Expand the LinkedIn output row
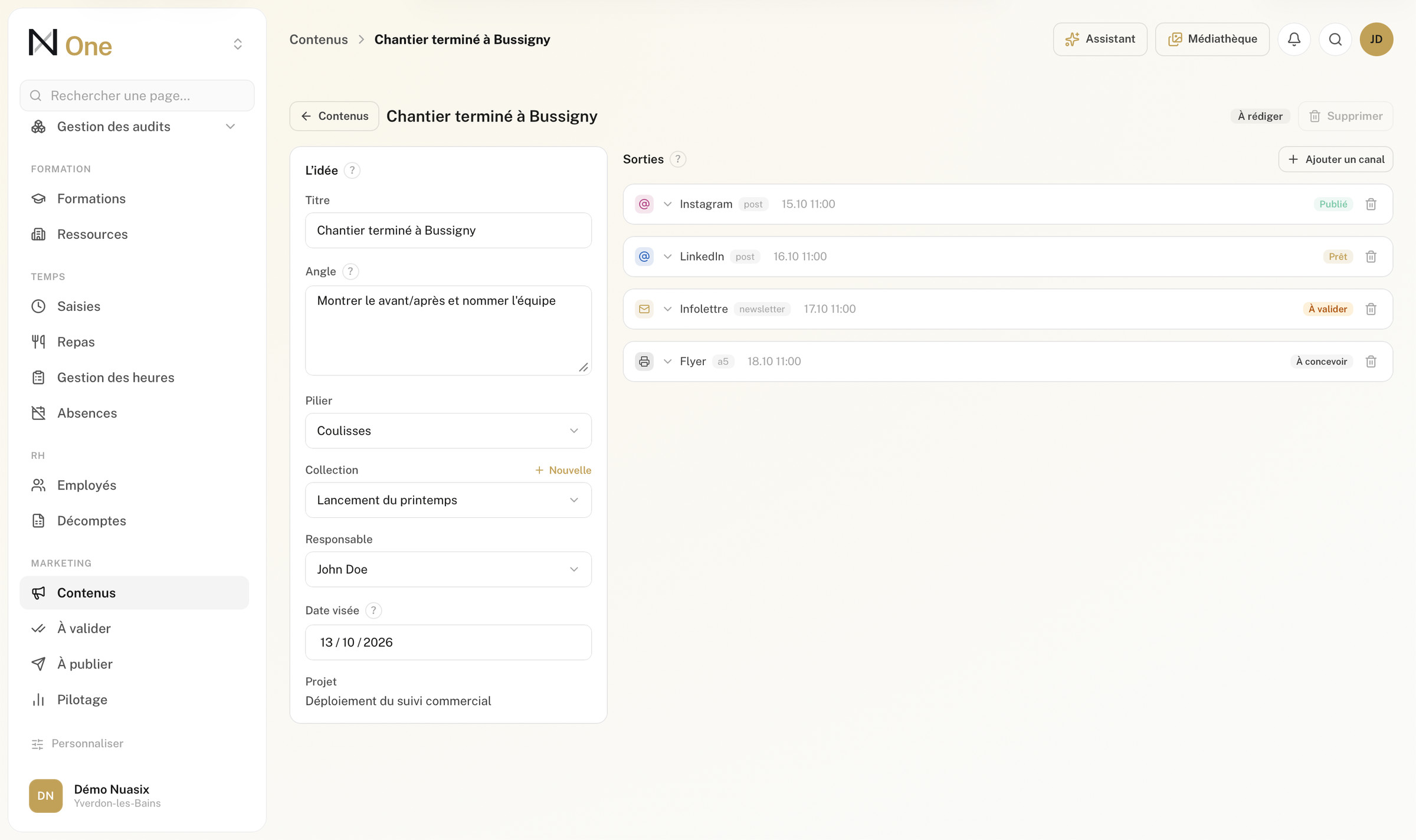Image resolution: width=1416 pixels, height=840 pixels. coord(667,257)
